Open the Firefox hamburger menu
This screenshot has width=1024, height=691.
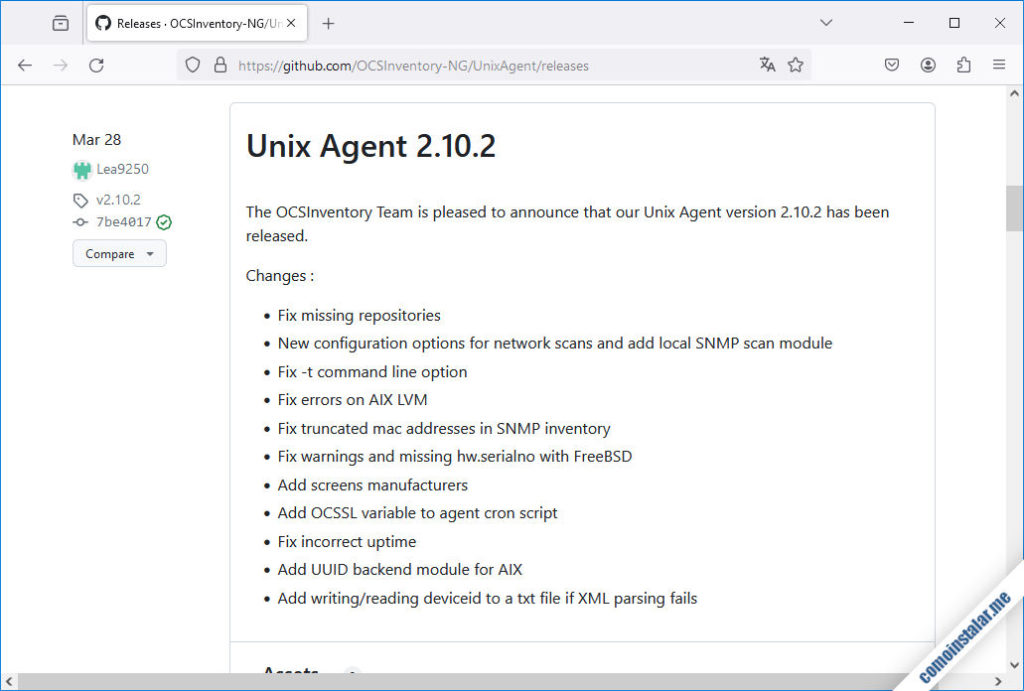pos(999,64)
